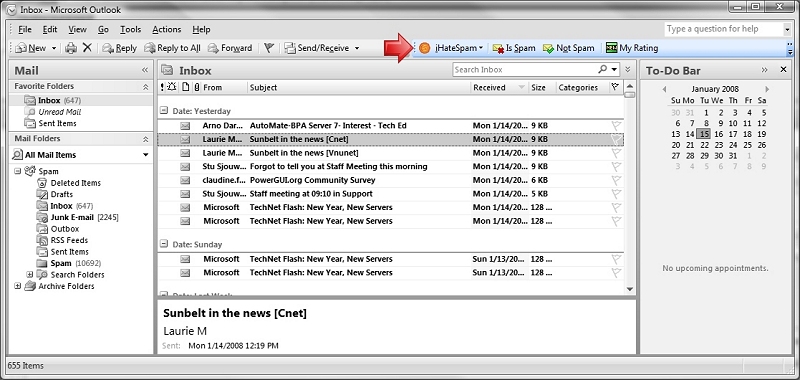This screenshot has height=380, width=800.
Task: Collapse the Mail Folders section
Action: pyautogui.click(x=145, y=139)
